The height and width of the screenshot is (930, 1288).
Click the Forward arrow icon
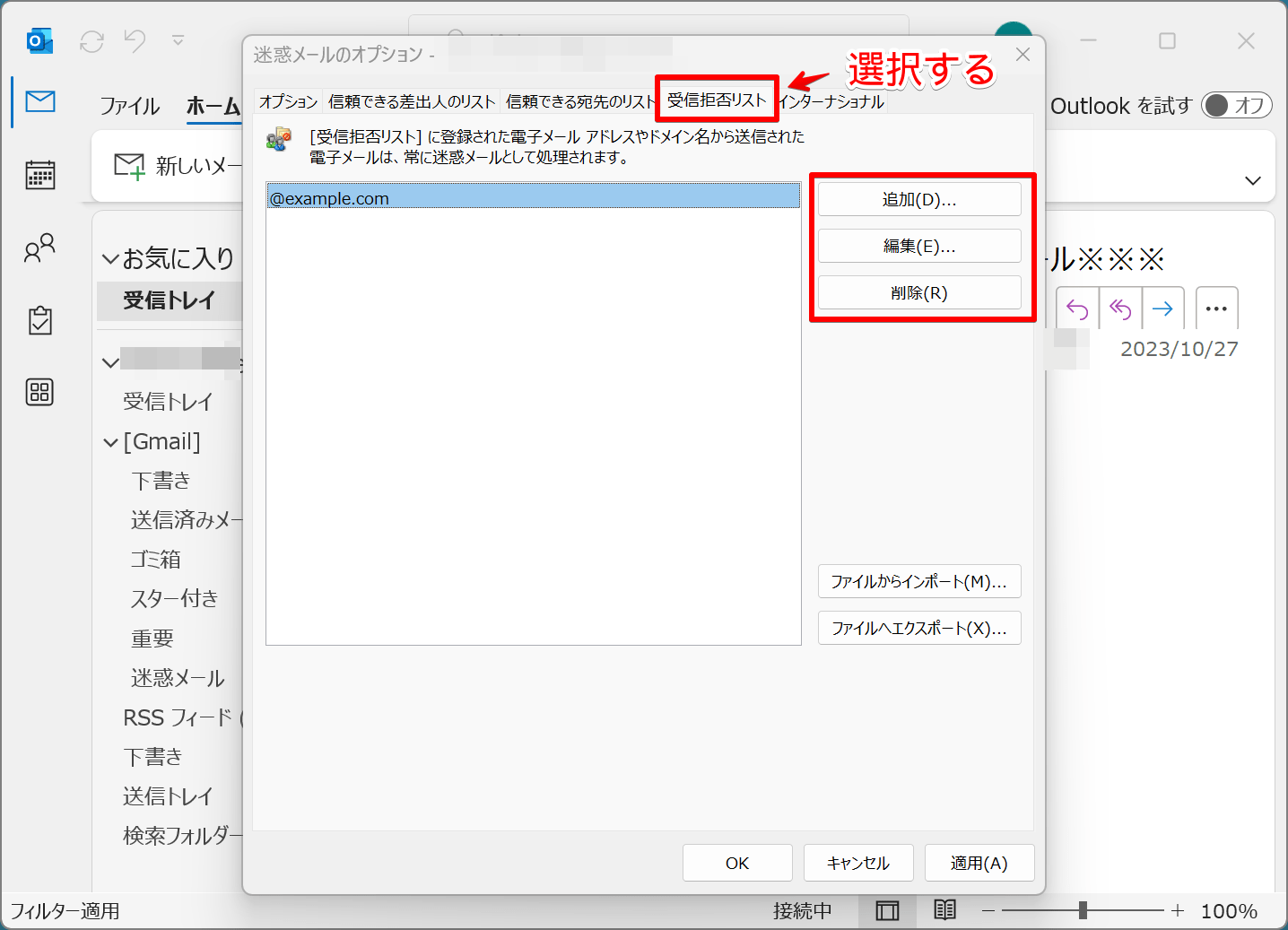pyautogui.click(x=1162, y=309)
